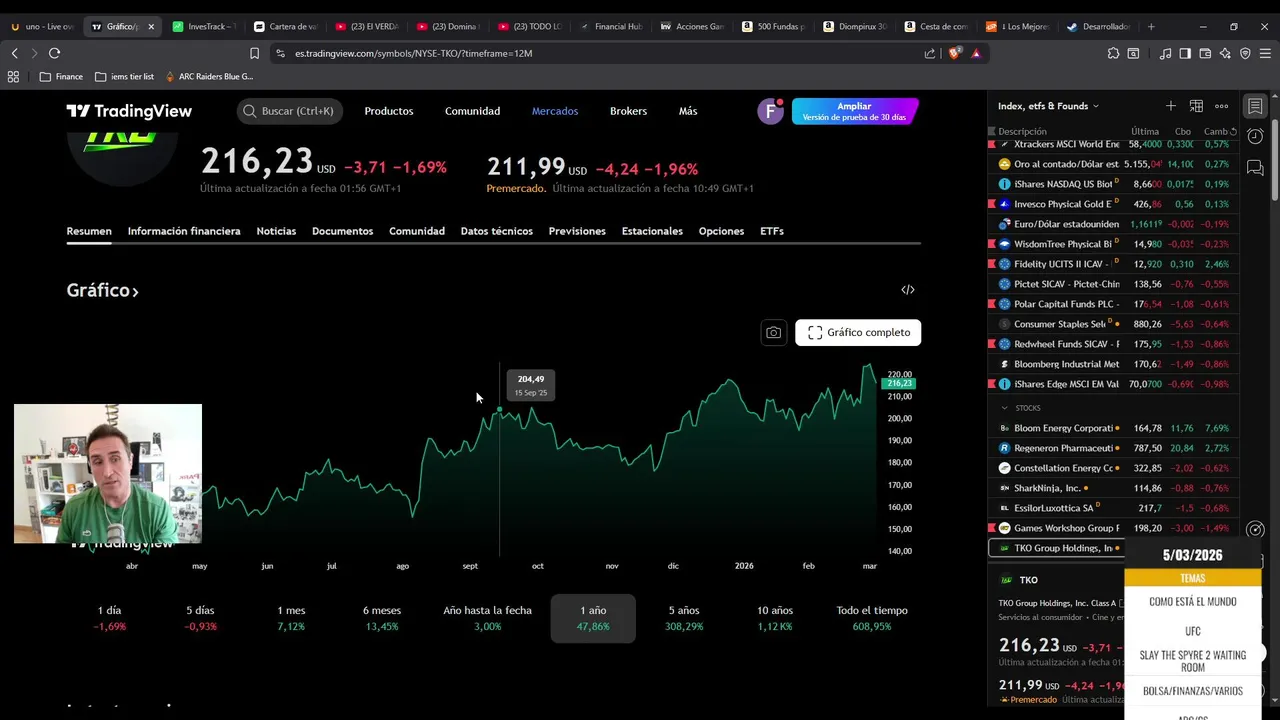Image resolution: width=1280 pixels, height=720 pixels.
Task: Switch to the InvesTrack browser tab
Action: pos(204,26)
